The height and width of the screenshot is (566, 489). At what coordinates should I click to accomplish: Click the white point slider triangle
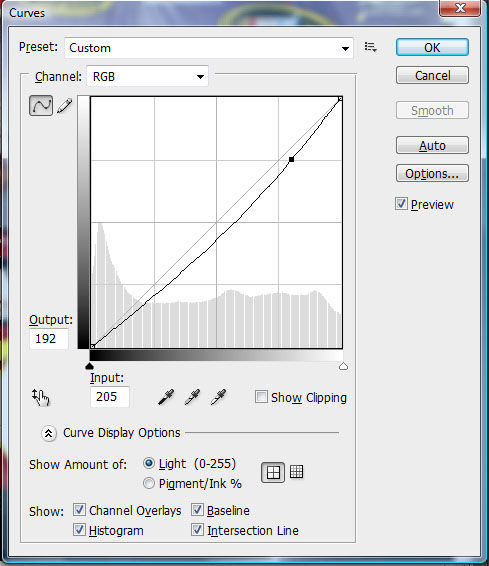point(343,366)
